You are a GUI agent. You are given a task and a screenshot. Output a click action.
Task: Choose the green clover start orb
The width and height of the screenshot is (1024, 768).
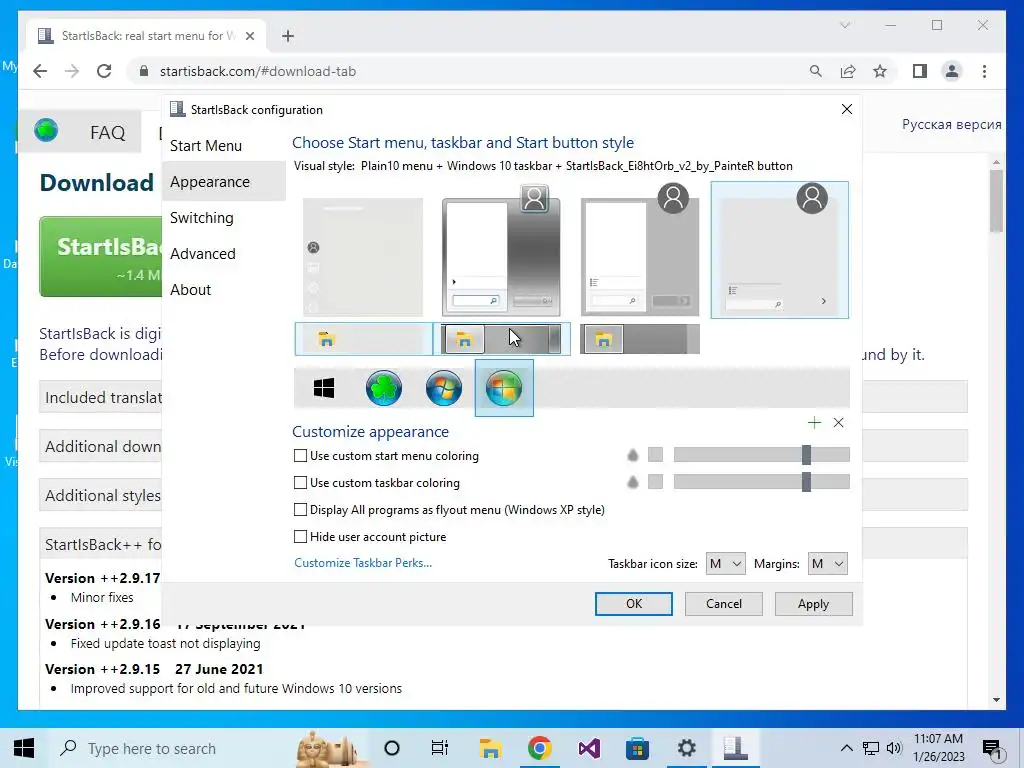click(x=383, y=388)
